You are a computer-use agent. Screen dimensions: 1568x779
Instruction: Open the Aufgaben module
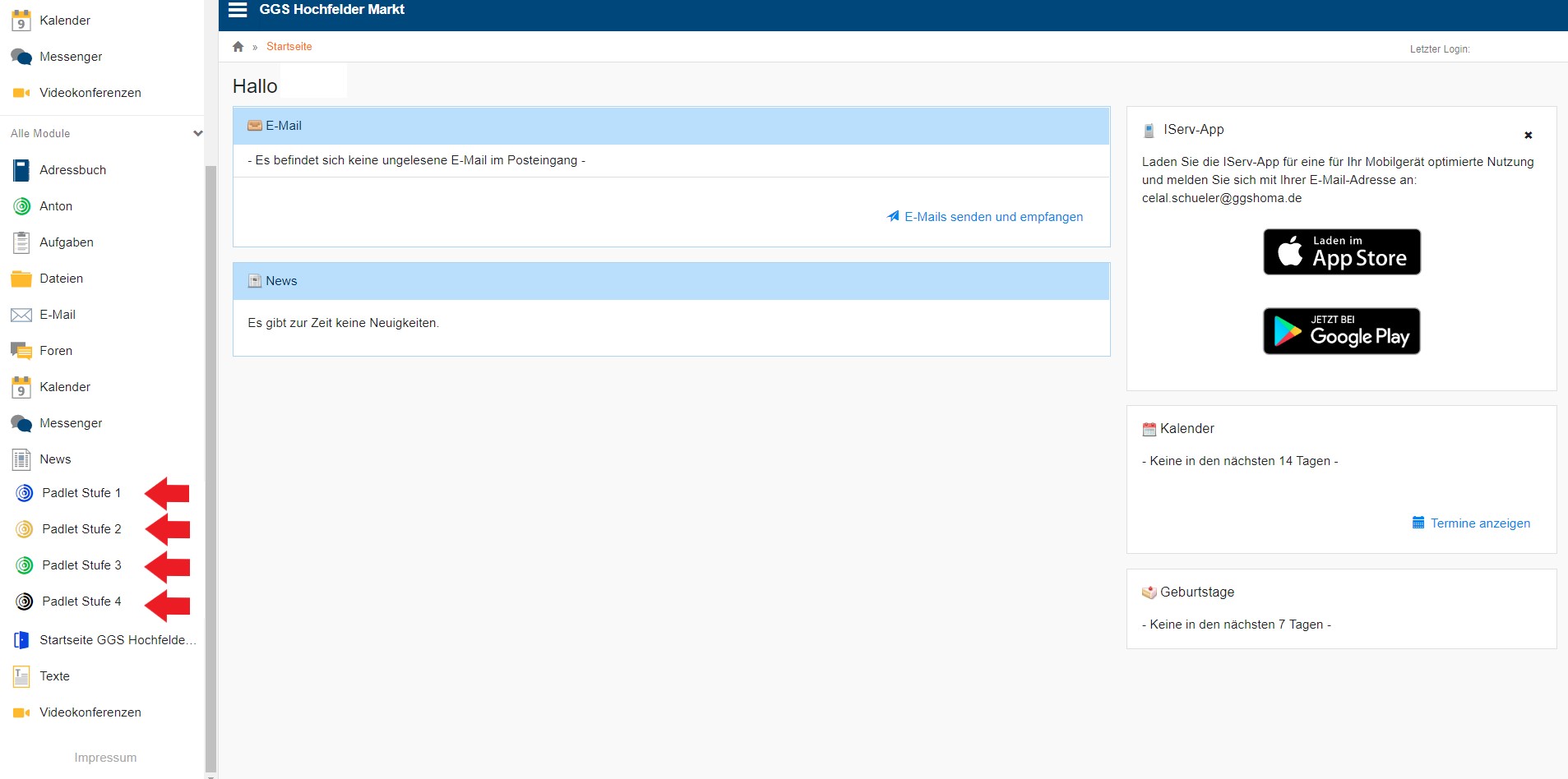pos(67,242)
